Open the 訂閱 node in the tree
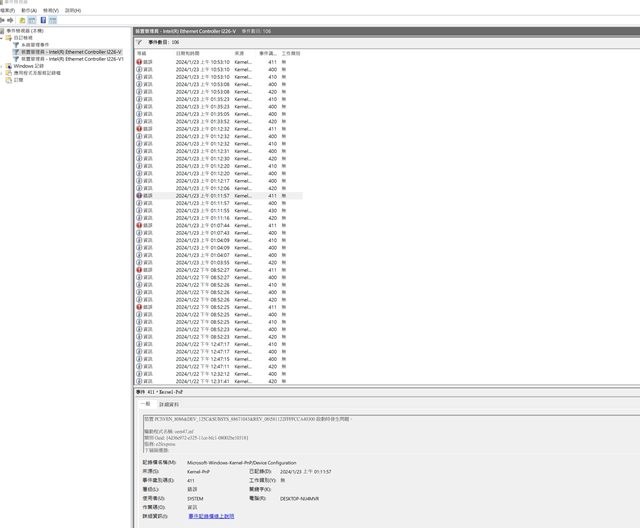The height and width of the screenshot is (528, 640). [x=18, y=80]
